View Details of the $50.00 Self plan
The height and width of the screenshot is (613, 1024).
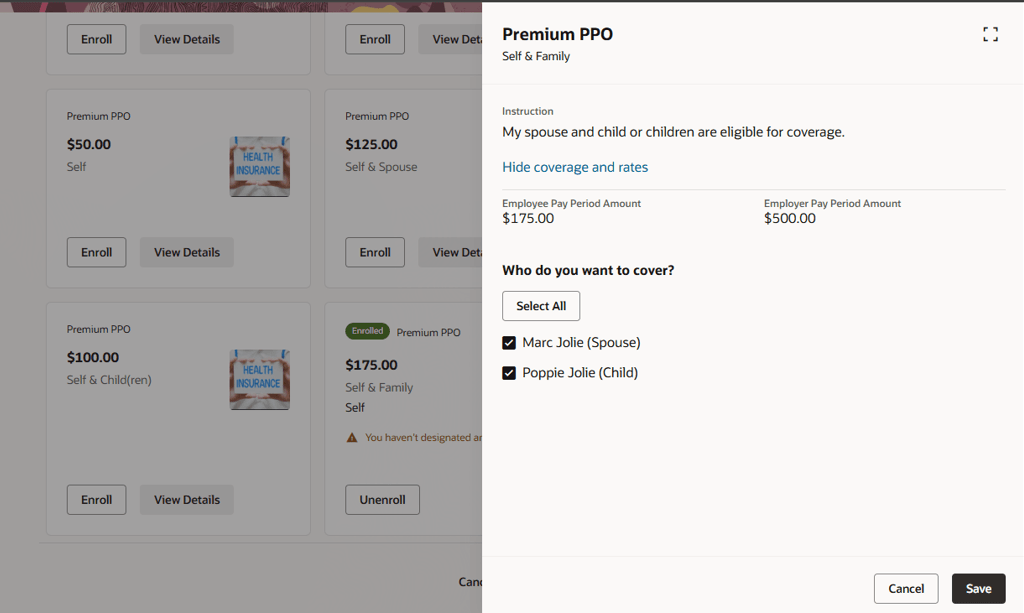click(187, 252)
